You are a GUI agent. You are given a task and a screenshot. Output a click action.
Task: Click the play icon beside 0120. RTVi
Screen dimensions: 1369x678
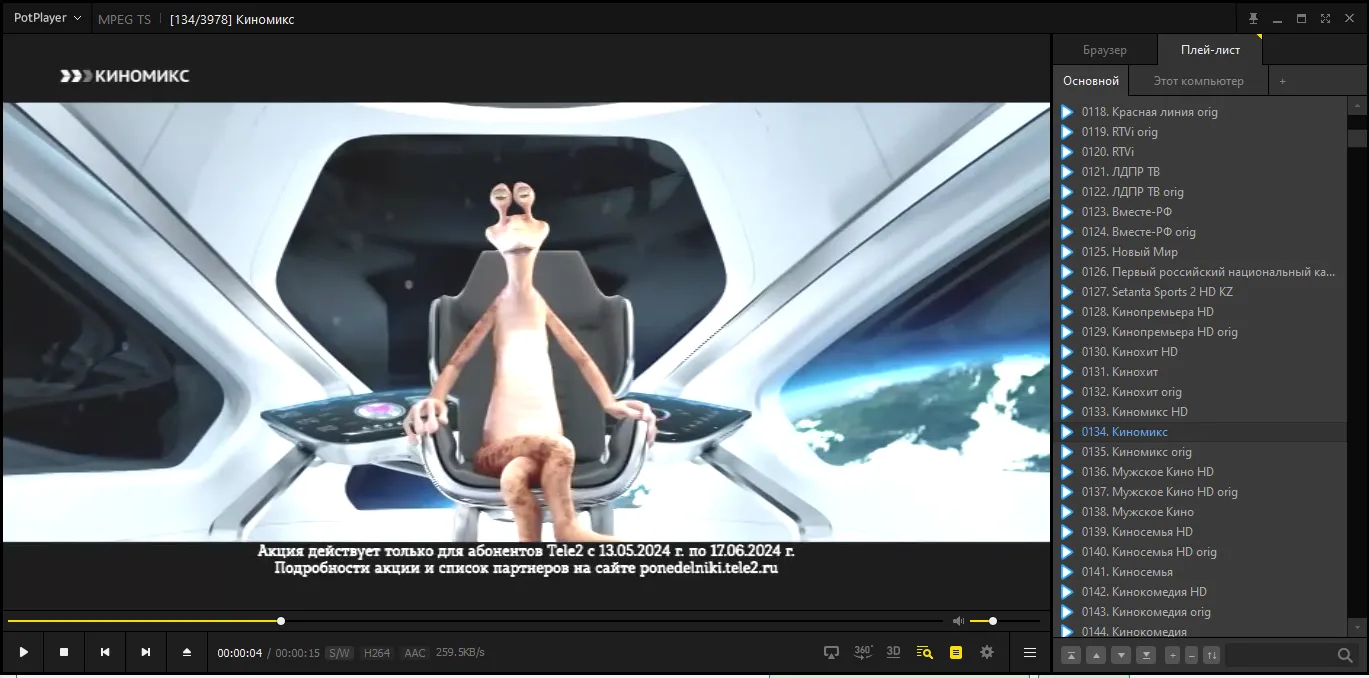1067,152
